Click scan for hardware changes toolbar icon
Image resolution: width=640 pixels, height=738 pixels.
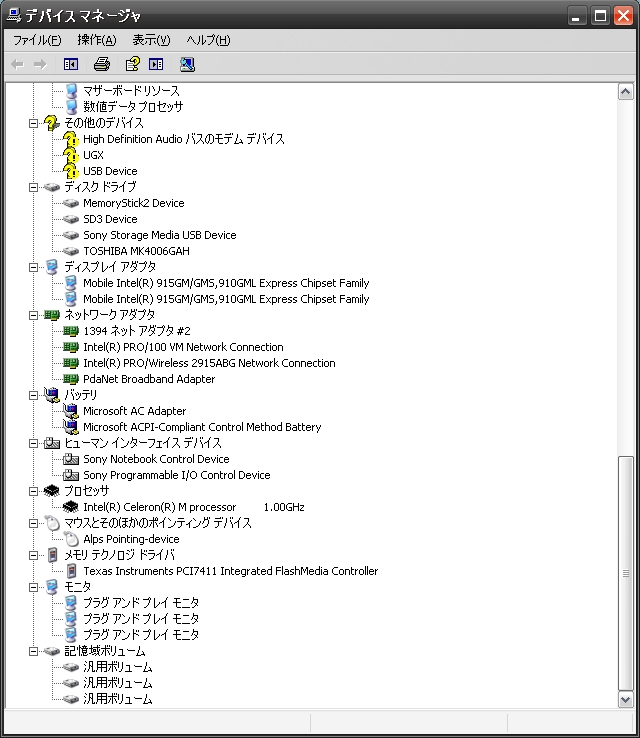point(187,64)
